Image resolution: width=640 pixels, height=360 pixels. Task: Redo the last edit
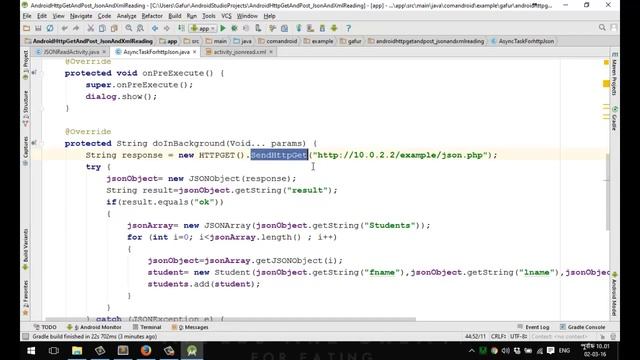76,28
